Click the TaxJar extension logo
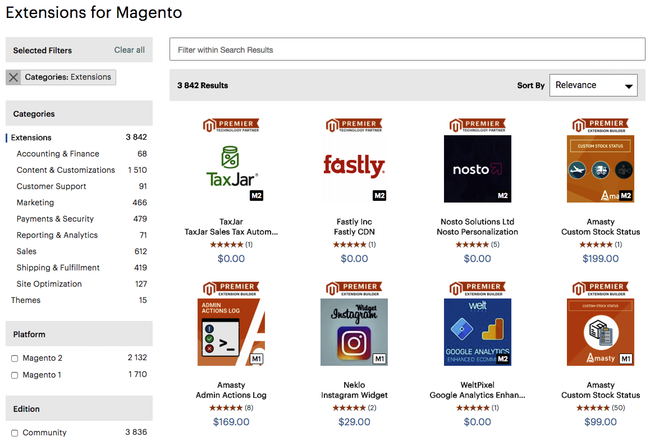 click(231, 167)
